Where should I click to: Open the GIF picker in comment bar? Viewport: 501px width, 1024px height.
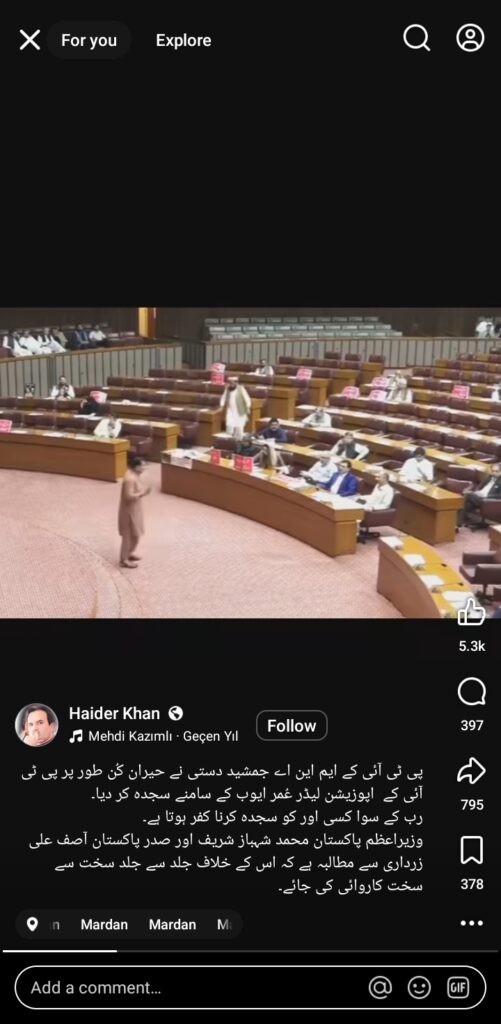[459, 987]
